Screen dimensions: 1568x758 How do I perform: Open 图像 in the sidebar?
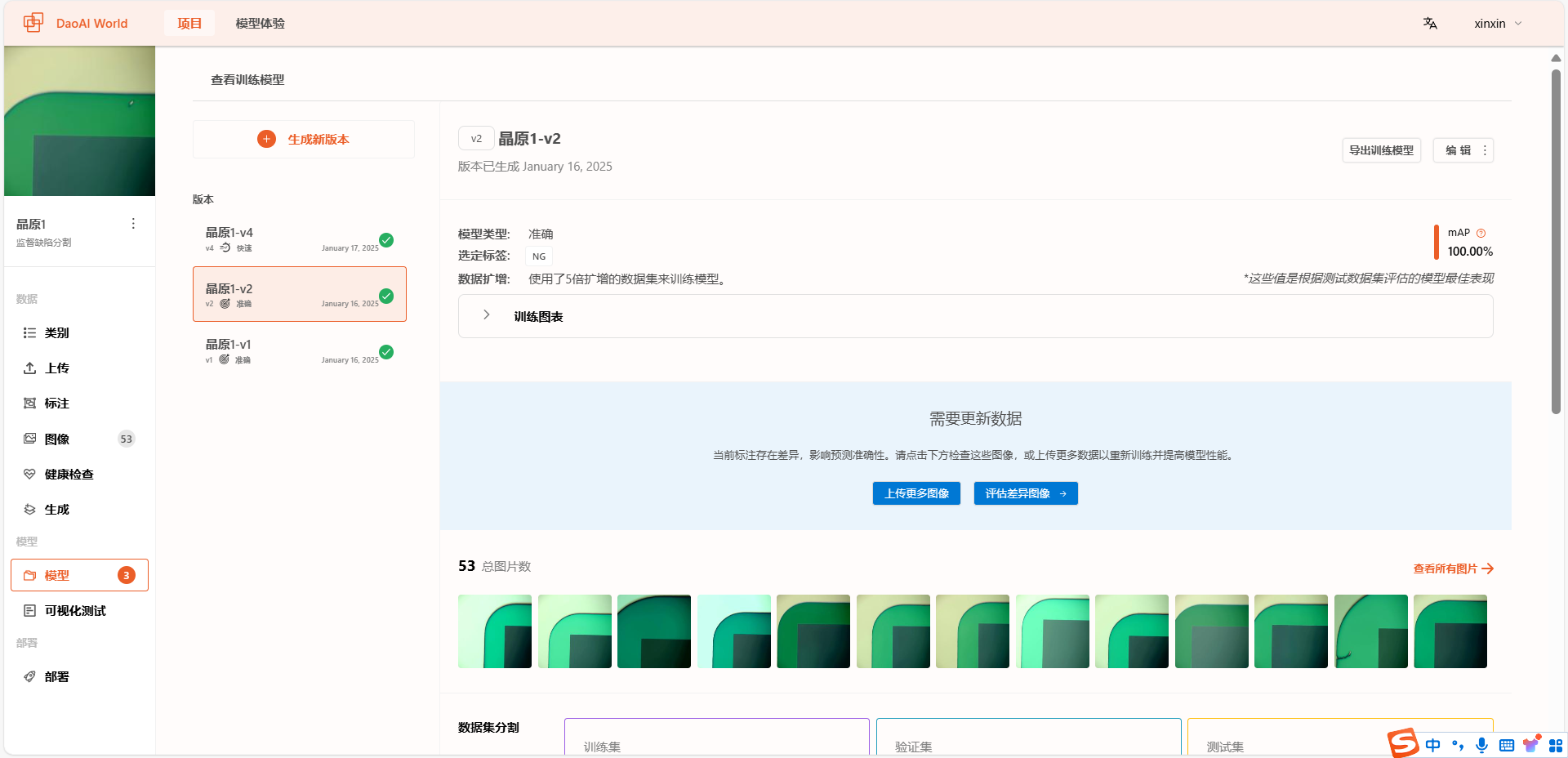point(79,439)
